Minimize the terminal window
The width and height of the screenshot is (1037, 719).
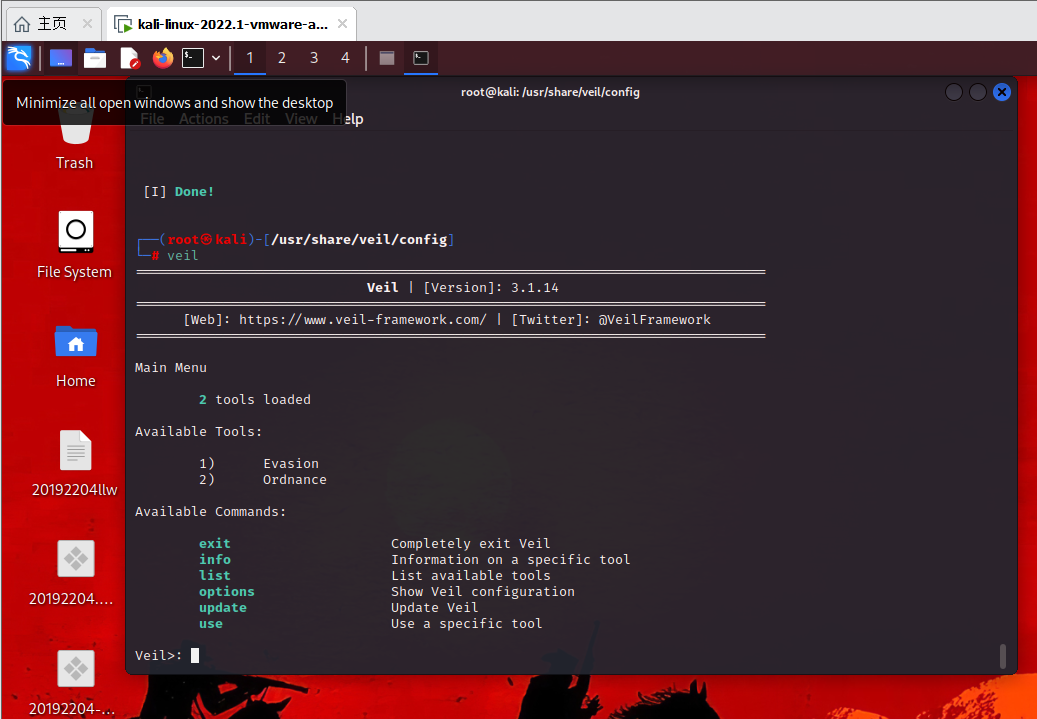[x=954, y=92]
